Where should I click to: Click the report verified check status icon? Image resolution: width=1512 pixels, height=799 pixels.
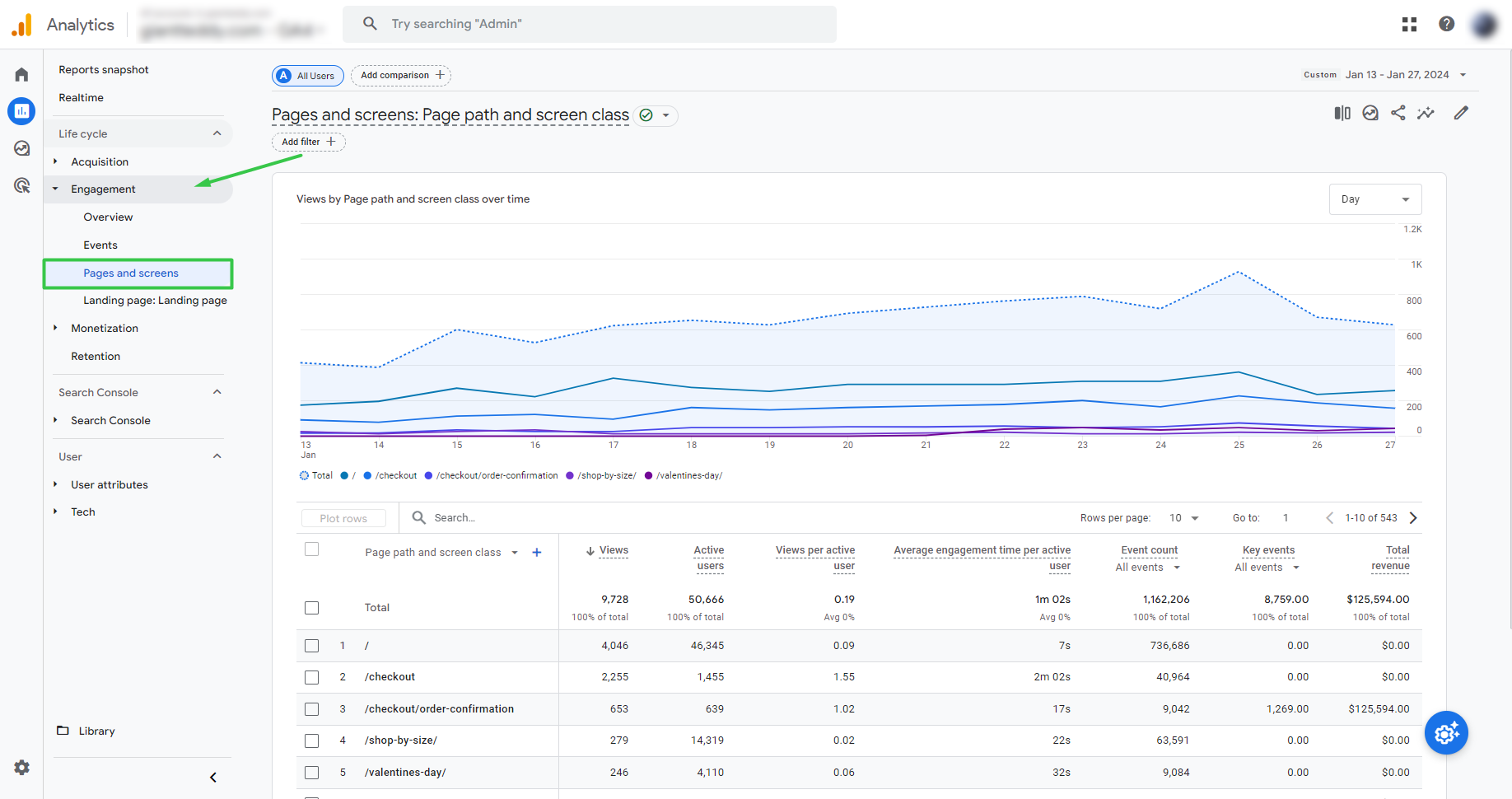click(646, 115)
